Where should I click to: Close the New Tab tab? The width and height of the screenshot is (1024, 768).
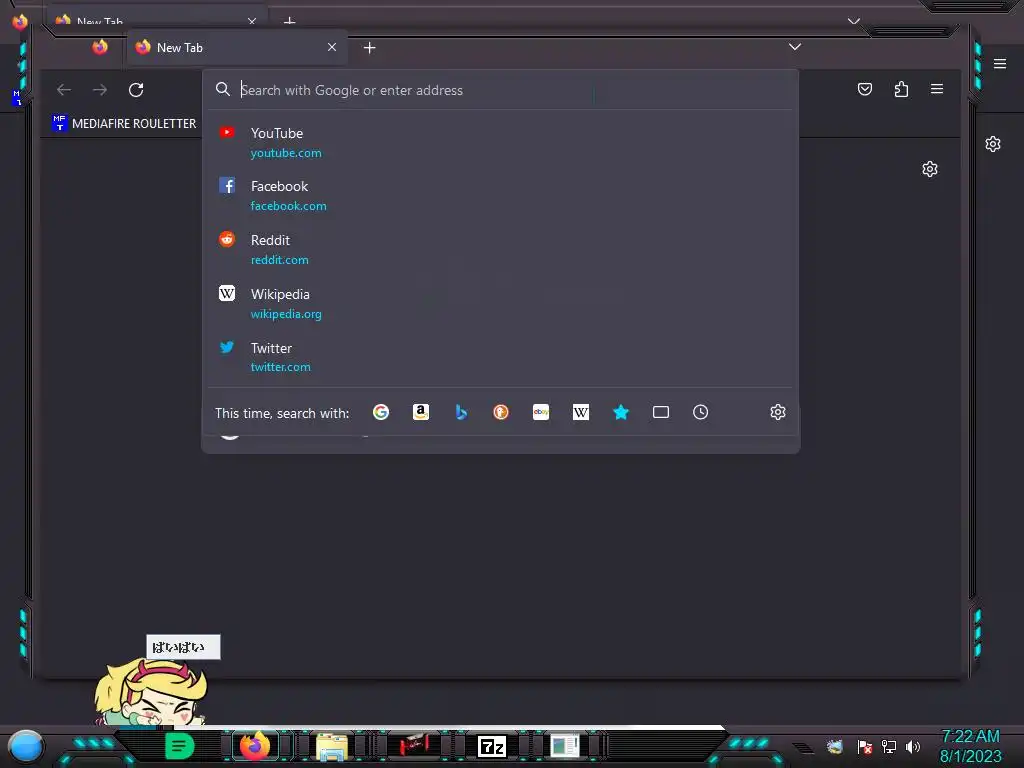tap(332, 47)
